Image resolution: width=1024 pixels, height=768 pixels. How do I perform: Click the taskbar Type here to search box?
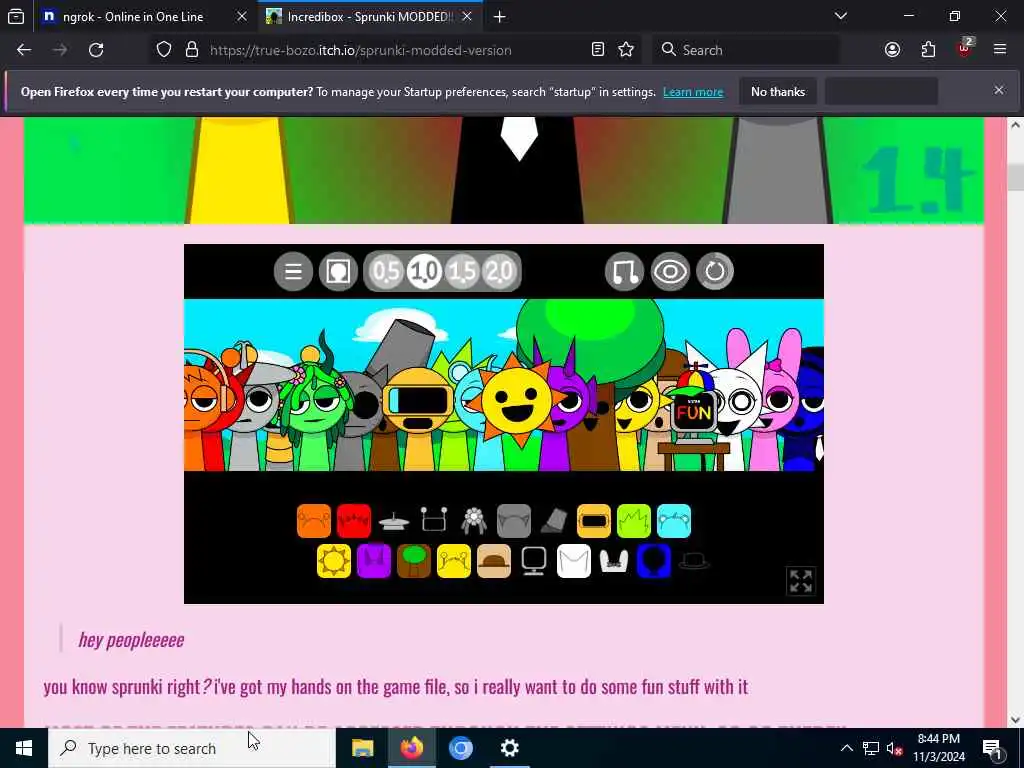click(x=192, y=748)
